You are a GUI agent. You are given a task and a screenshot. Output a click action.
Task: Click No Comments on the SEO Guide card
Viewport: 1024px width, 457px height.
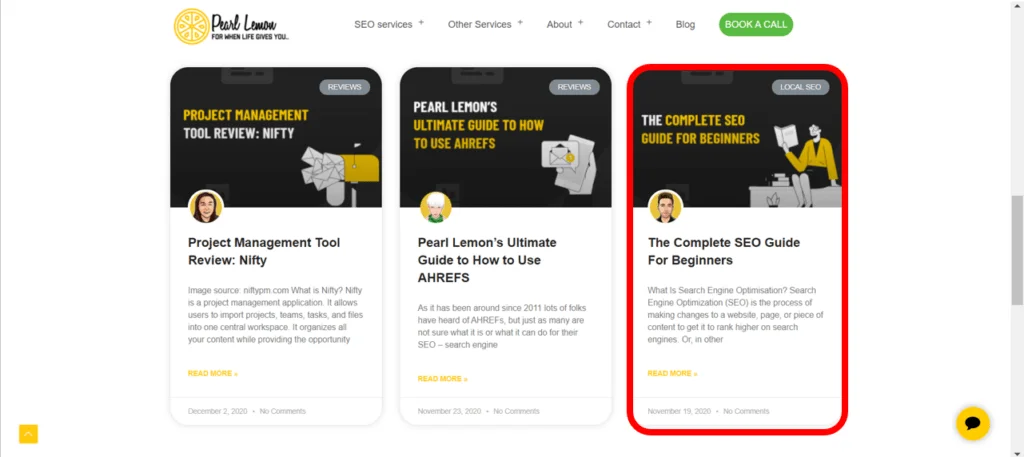pyautogui.click(x=746, y=411)
